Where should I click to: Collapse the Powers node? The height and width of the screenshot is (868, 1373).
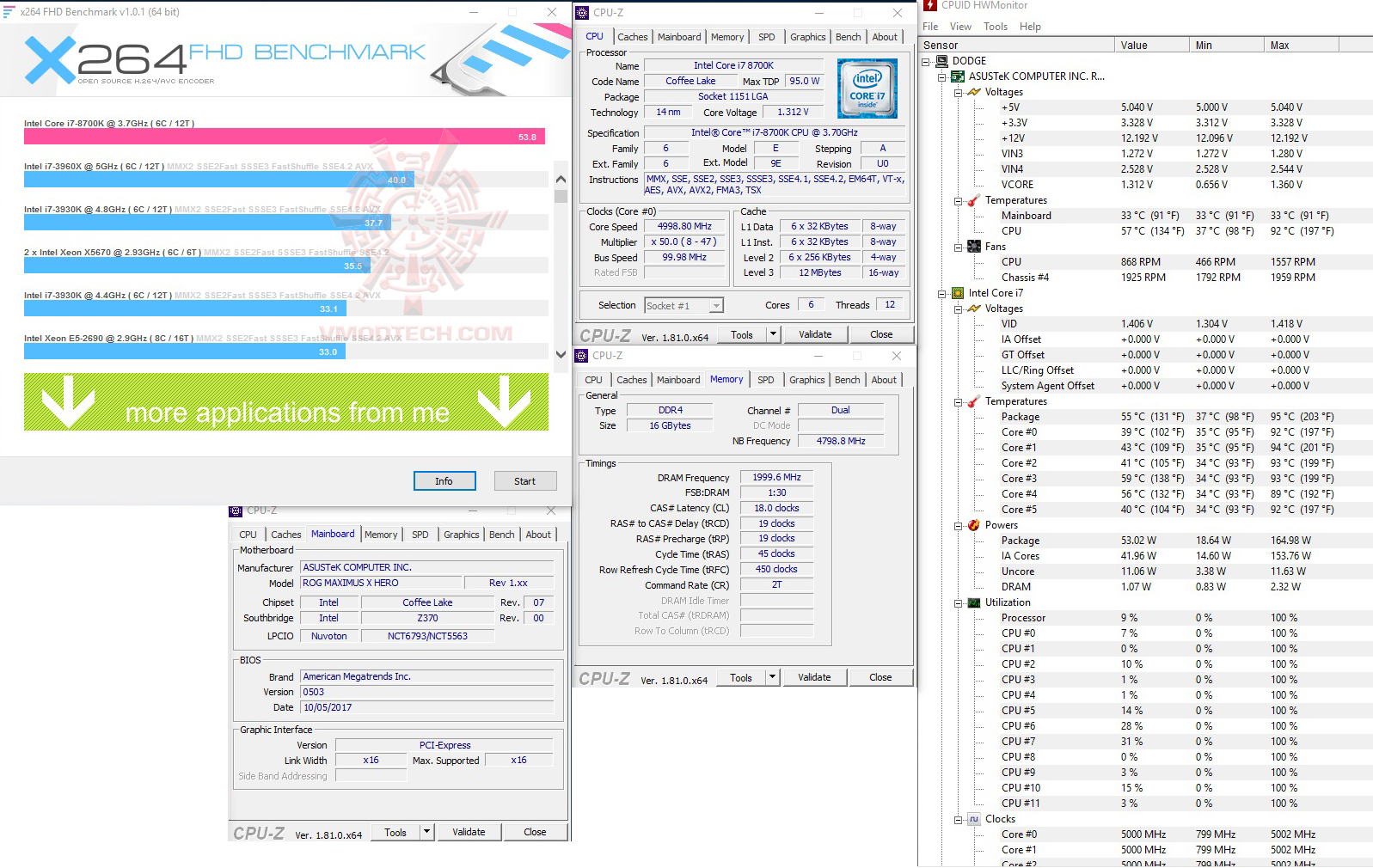click(958, 525)
